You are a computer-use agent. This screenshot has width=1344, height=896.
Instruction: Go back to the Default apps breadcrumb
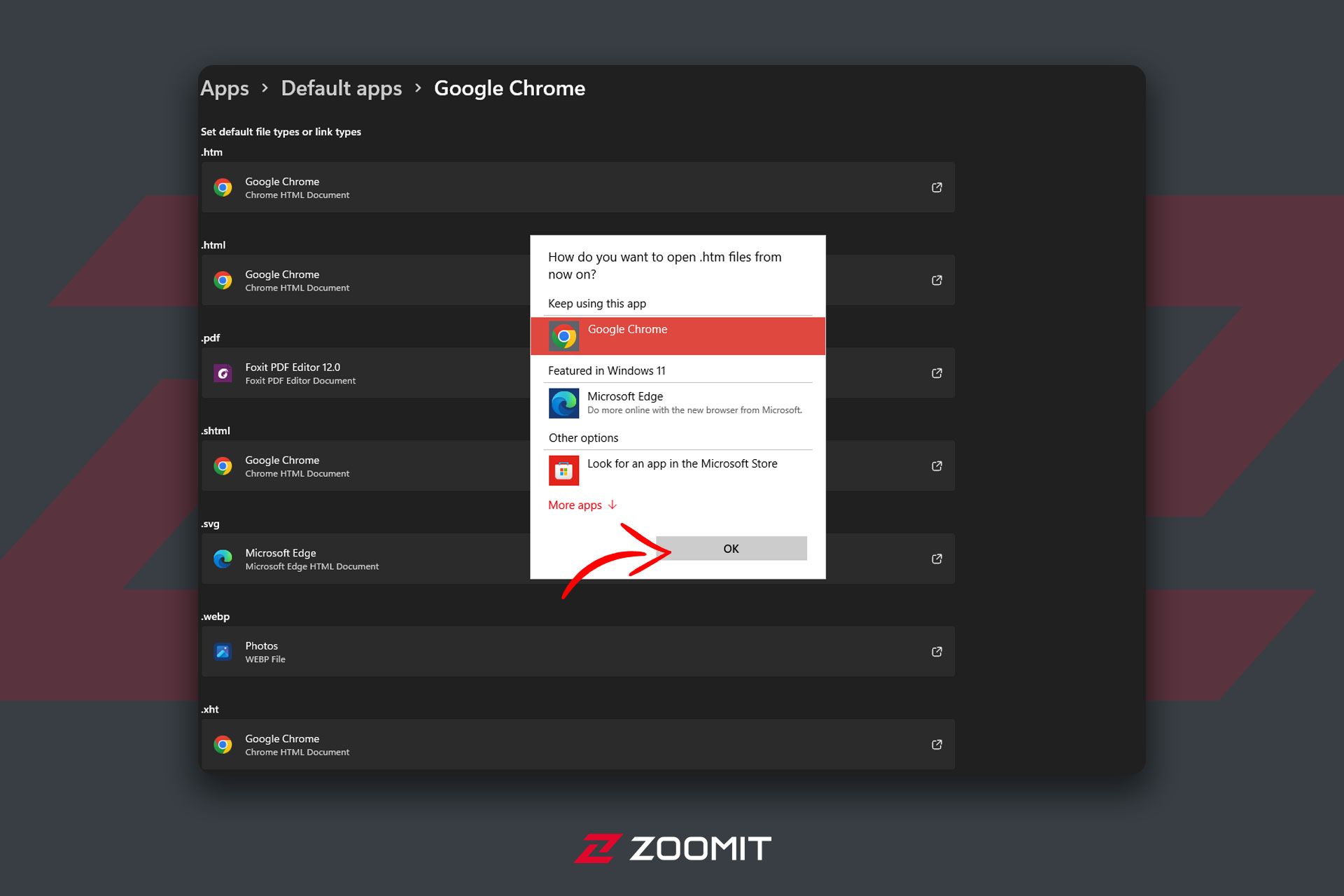click(x=341, y=89)
